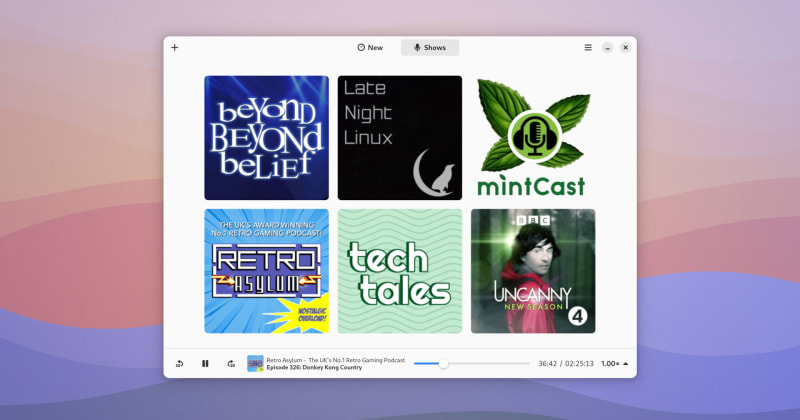Click the playback progress slider

point(472,364)
